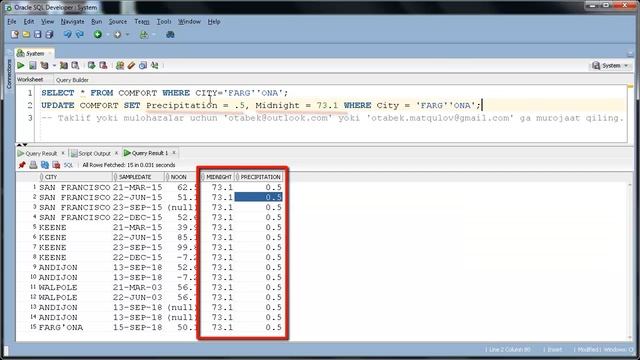
Task: Click the Rollback icon
Action: (x=103, y=65)
